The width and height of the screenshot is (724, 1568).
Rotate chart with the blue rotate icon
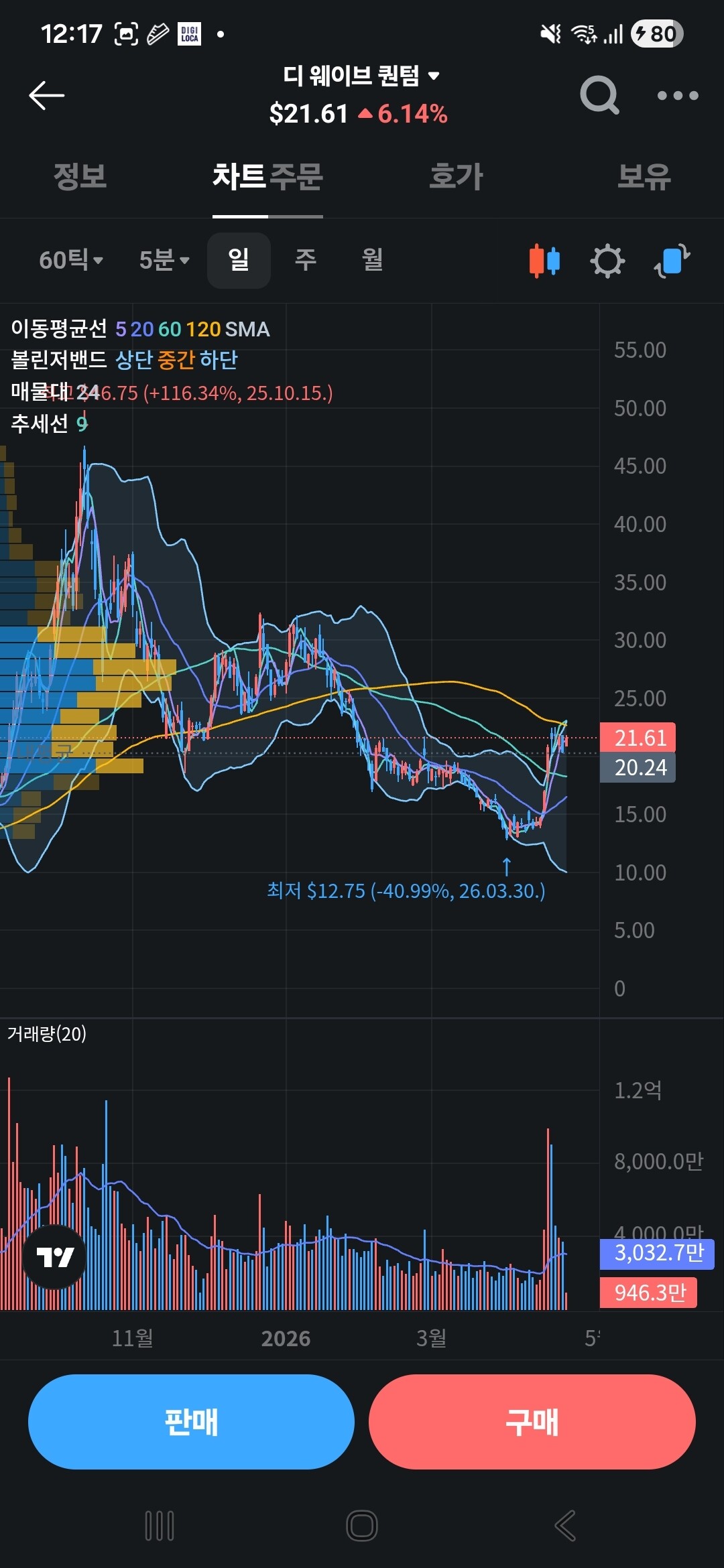(672, 261)
